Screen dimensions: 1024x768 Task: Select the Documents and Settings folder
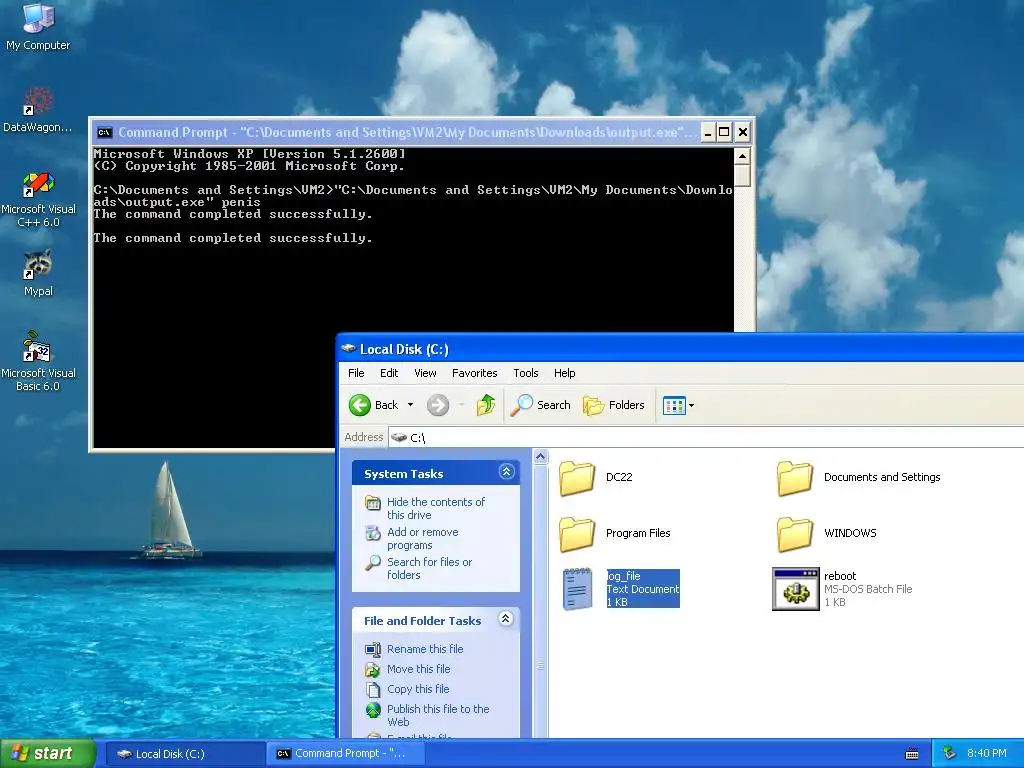click(x=859, y=477)
